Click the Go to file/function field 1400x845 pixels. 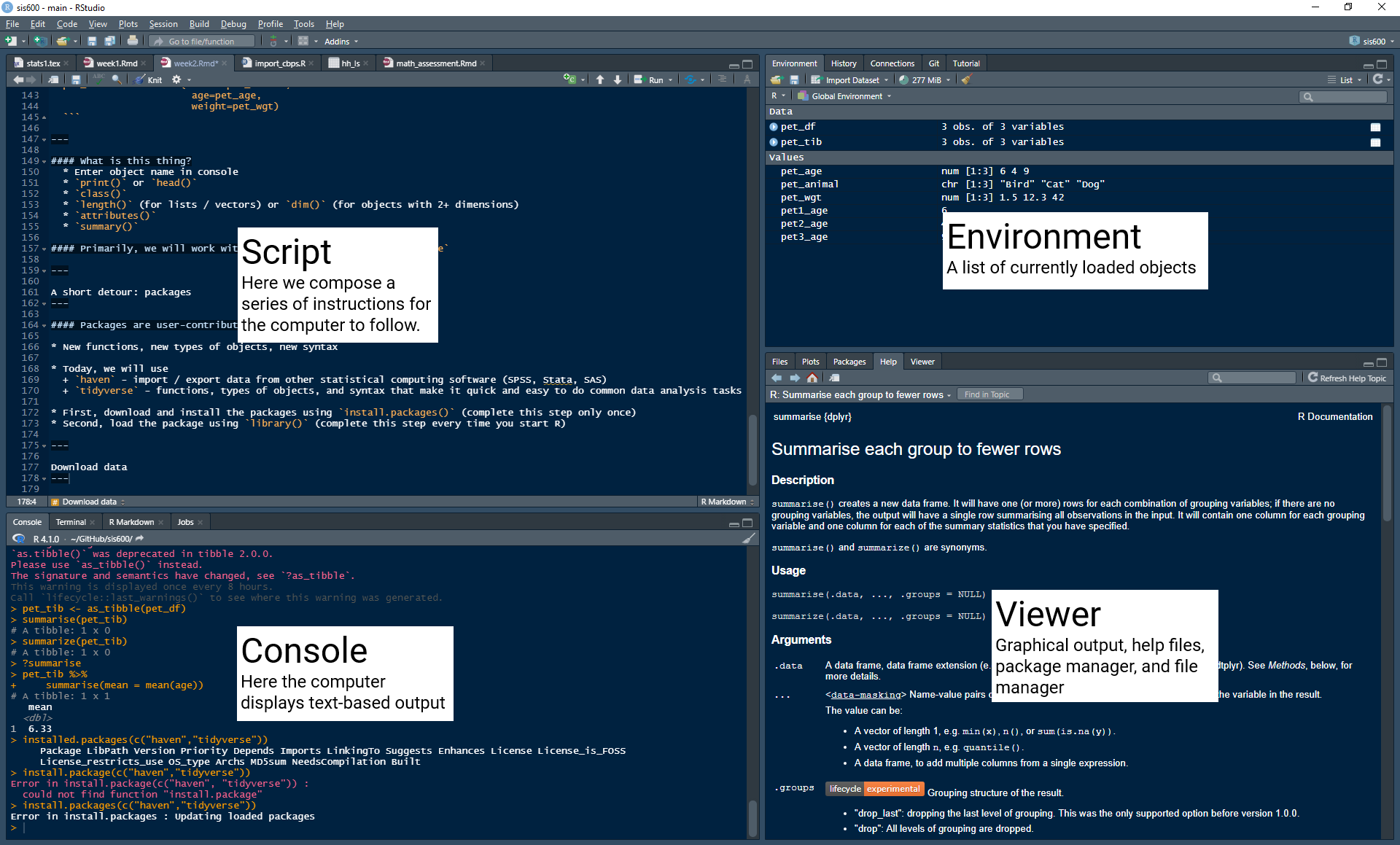pyautogui.click(x=203, y=42)
